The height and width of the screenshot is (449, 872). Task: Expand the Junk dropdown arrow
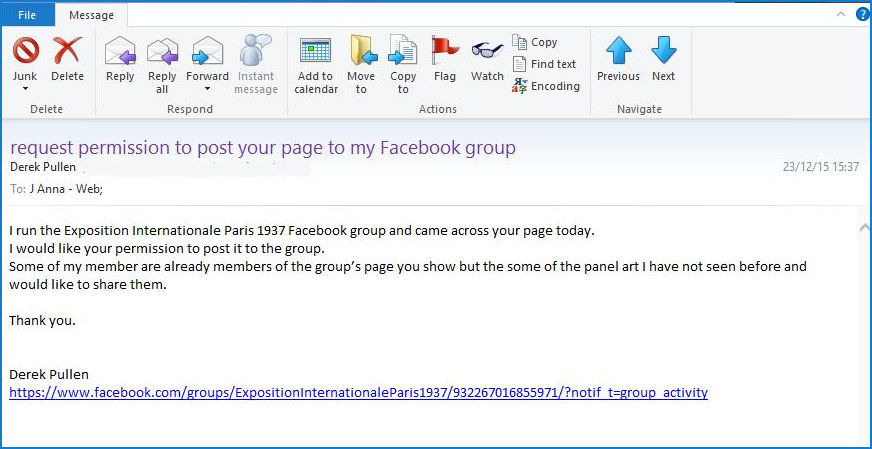[25, 89]
